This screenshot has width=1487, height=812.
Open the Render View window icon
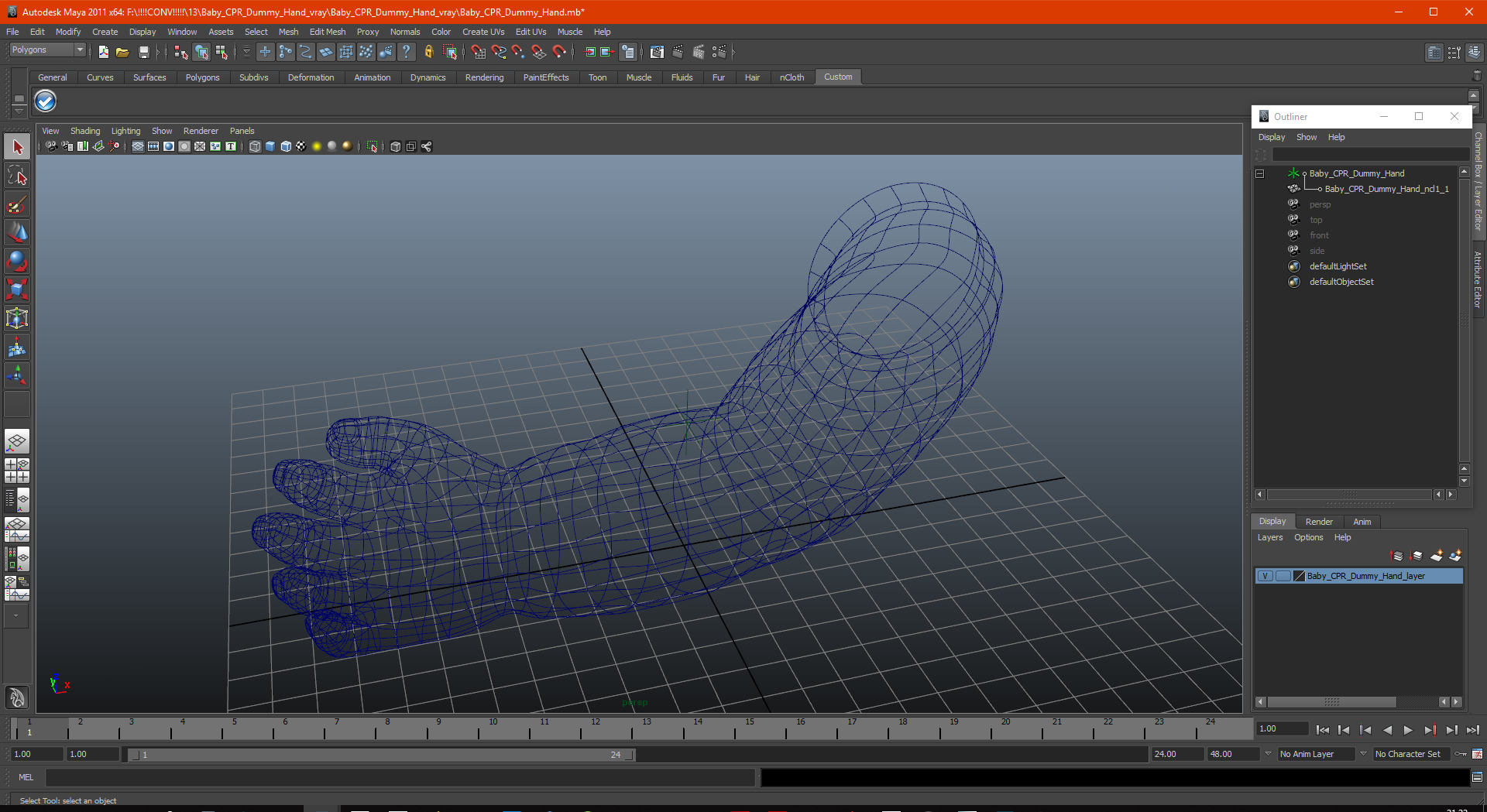(x=657, y=52)
